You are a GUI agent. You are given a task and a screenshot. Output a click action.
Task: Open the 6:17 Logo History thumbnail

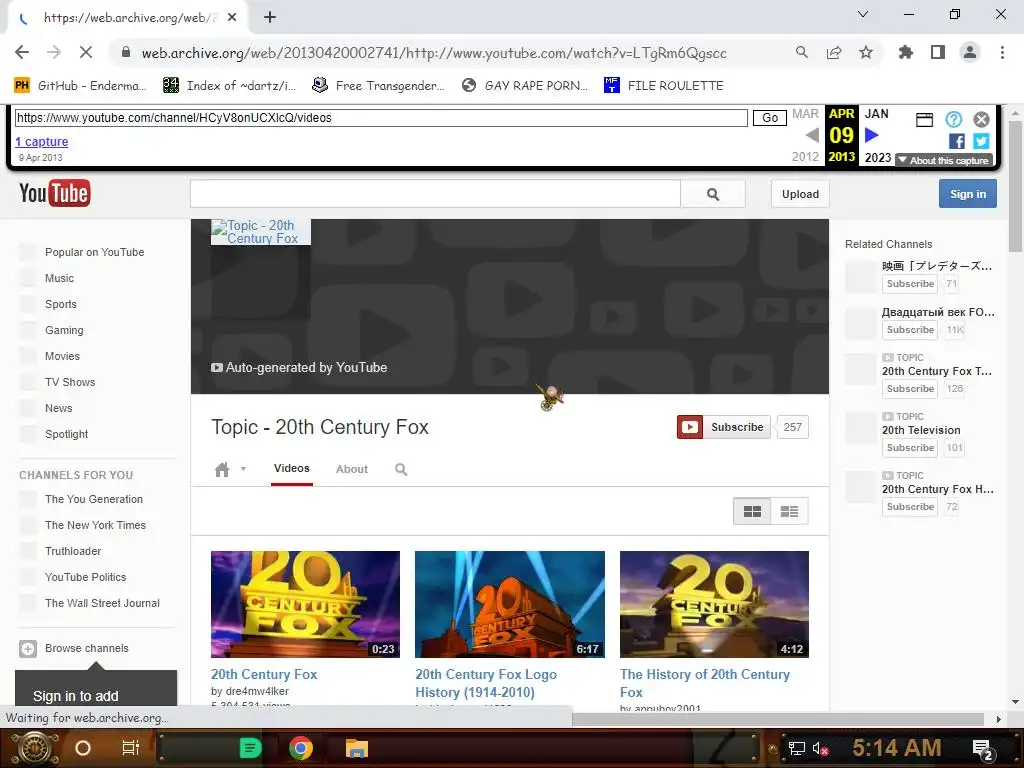point(510,604)
